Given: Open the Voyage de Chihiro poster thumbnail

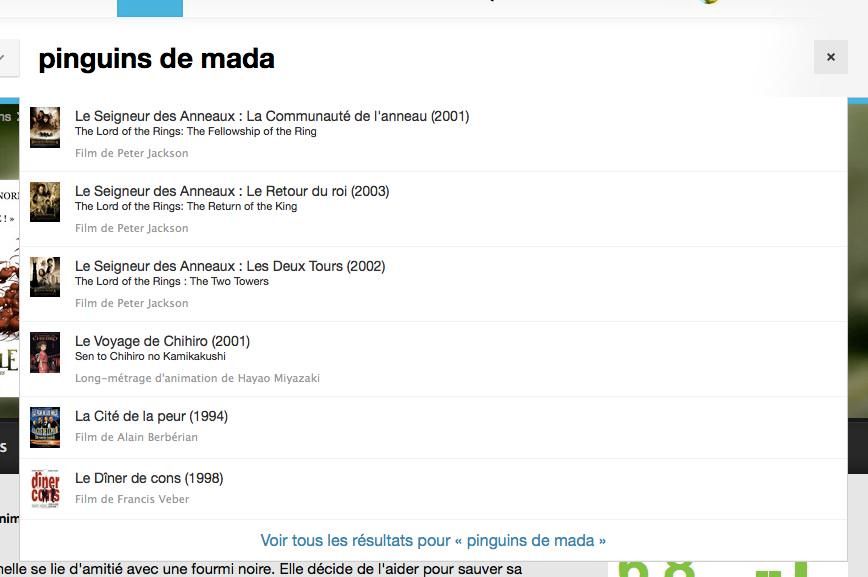Looking at the screenshot, I should coord(45,352).
